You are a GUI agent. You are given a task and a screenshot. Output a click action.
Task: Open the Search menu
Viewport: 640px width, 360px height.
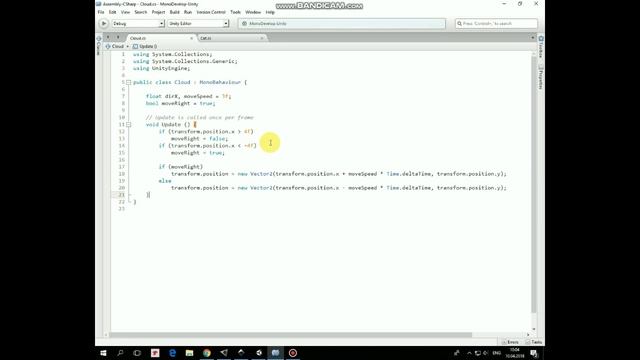point(141,12)
